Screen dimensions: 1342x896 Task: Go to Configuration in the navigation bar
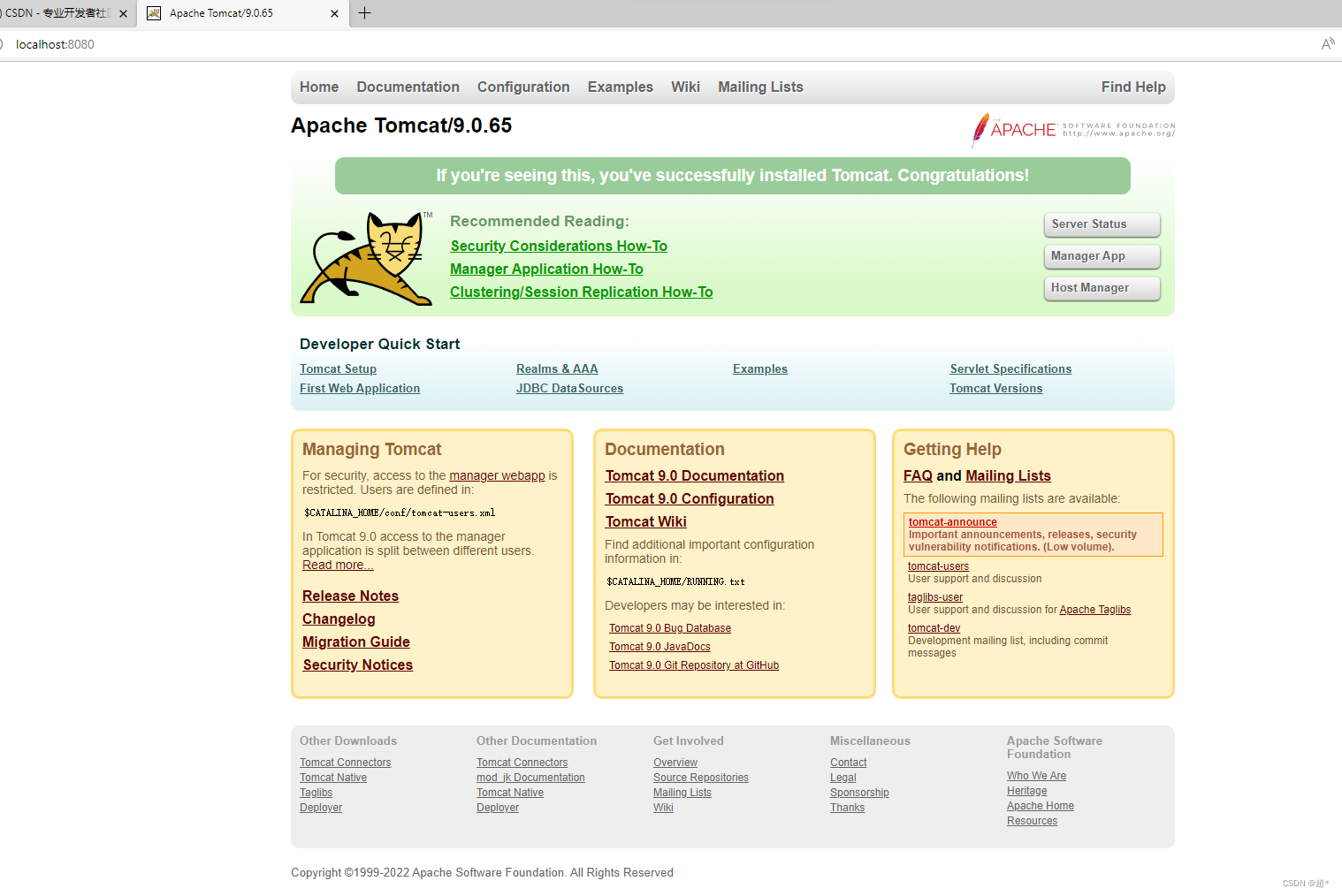pos(523,87)
